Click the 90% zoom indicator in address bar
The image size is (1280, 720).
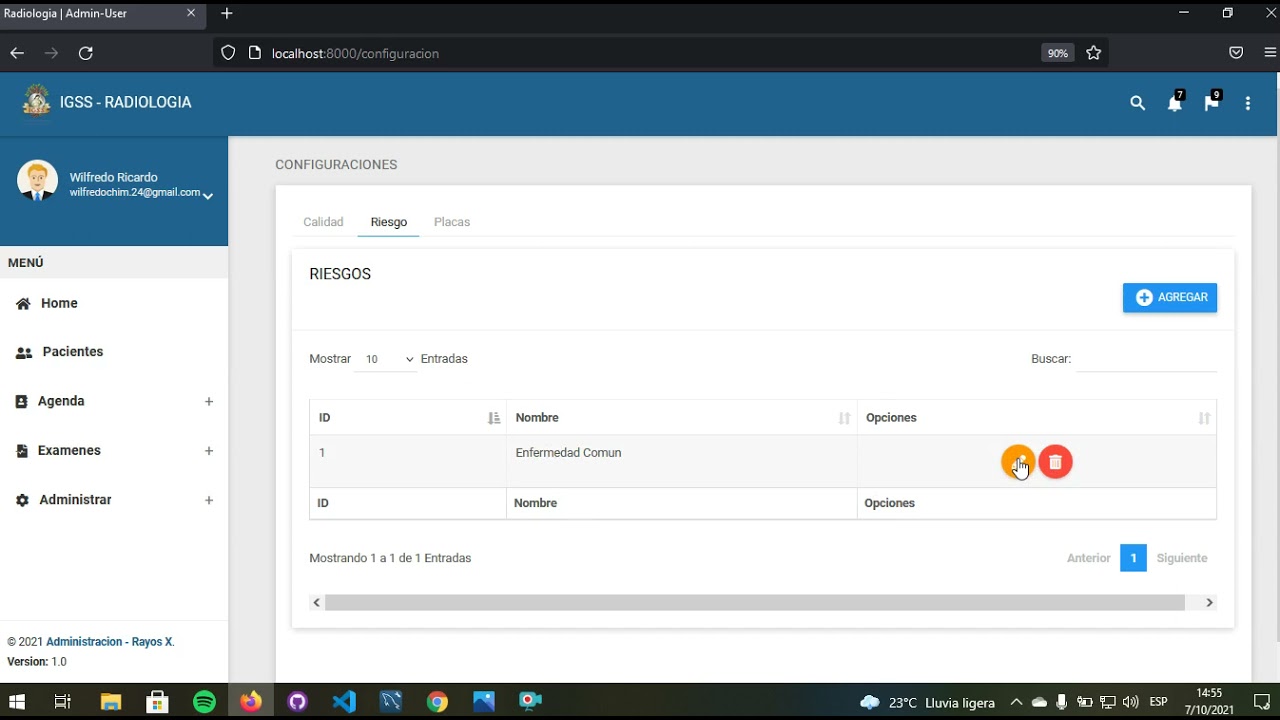(x=1058, y=53)
